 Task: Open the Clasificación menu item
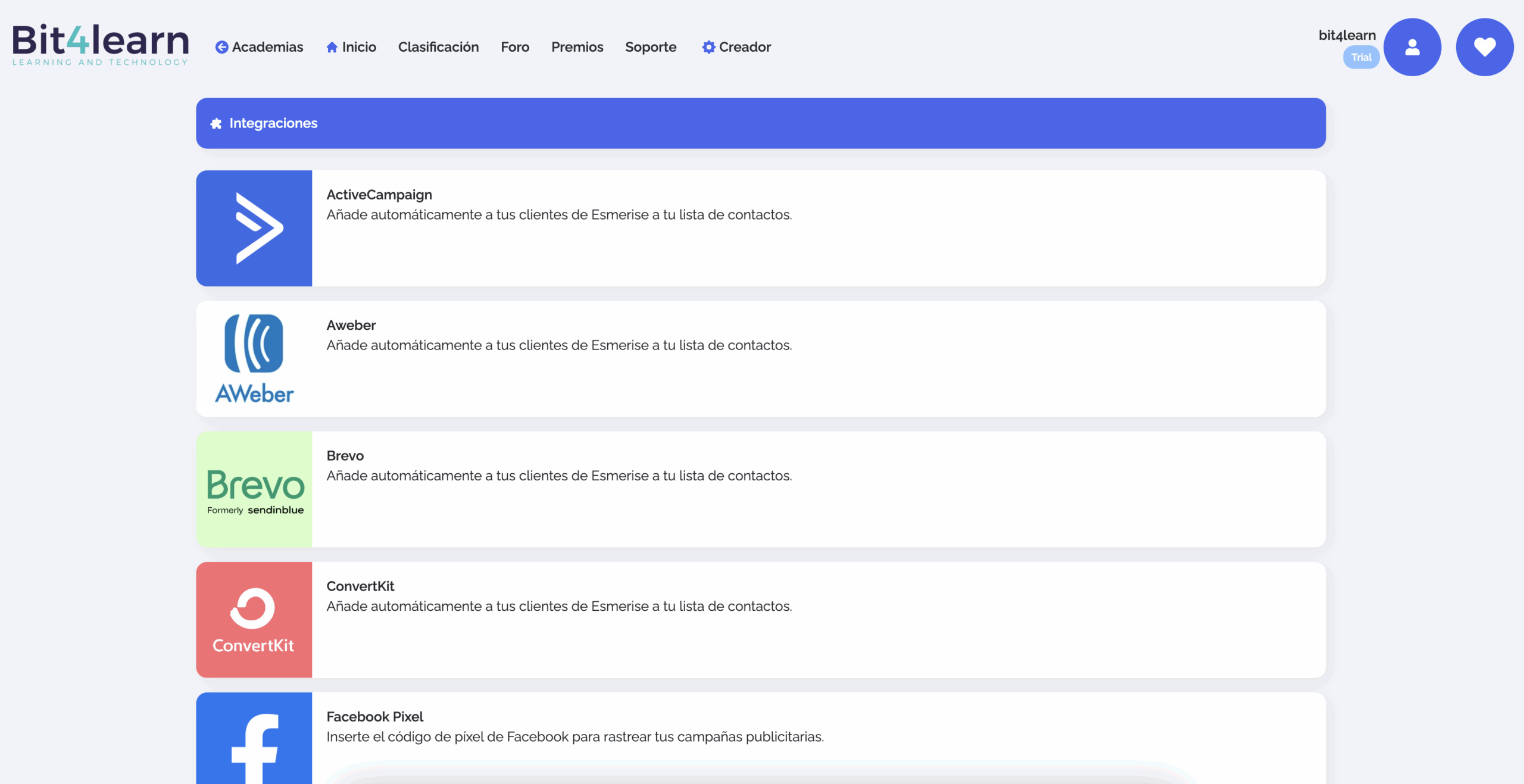[438, 47]
